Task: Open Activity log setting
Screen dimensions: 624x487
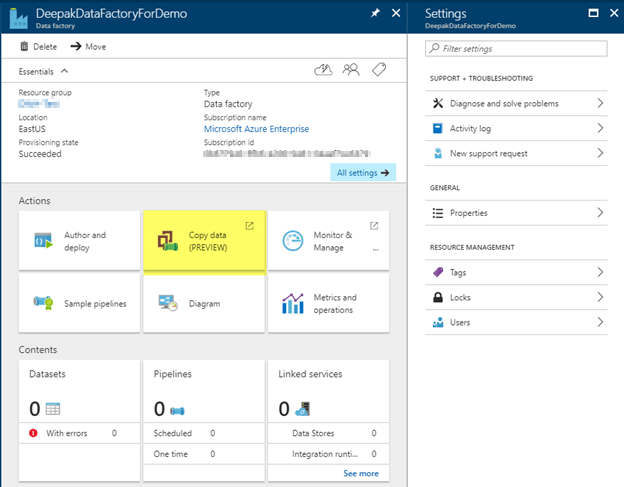Action: [516, 128]
